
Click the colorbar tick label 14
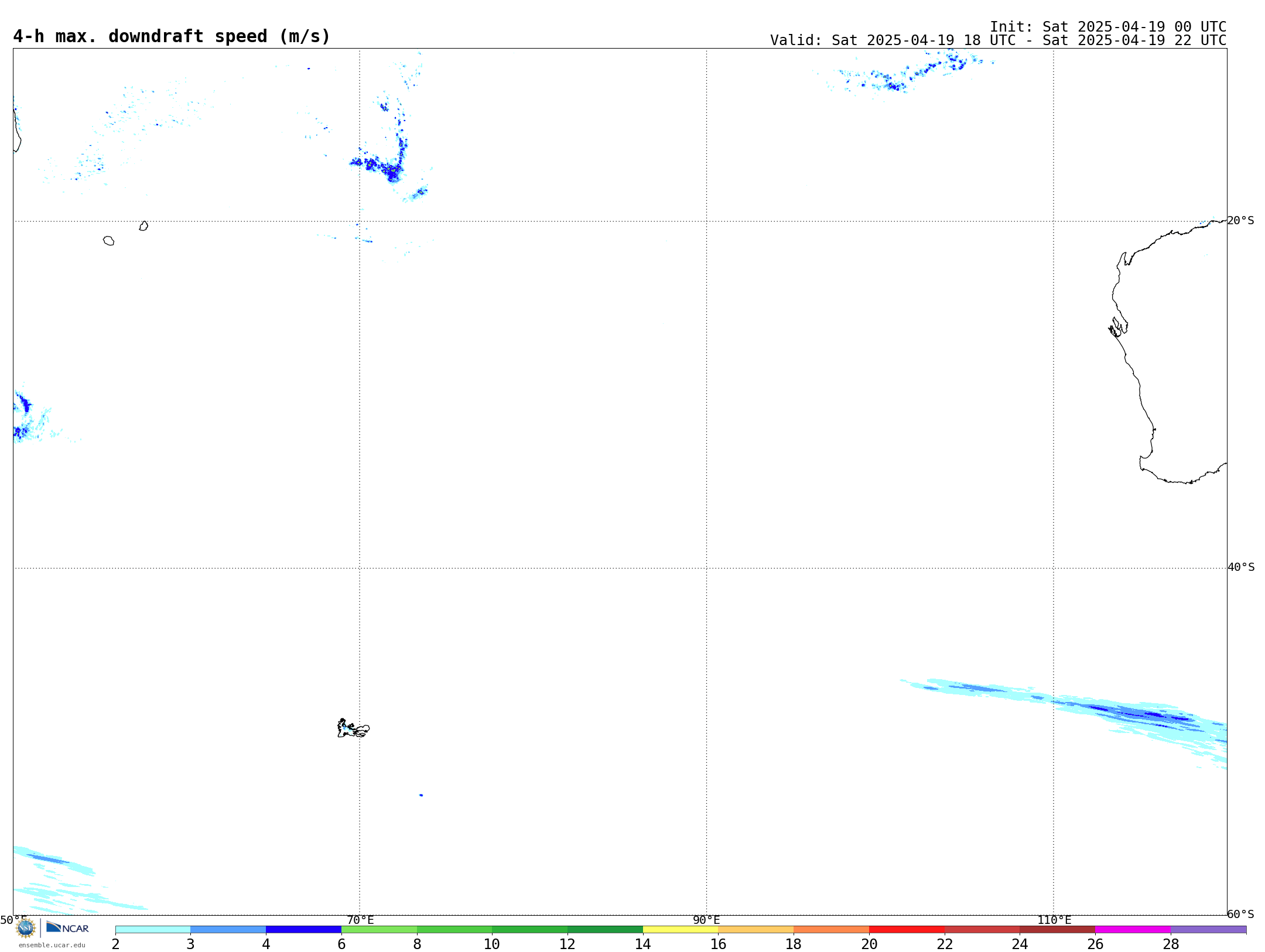tap(643, 944)
